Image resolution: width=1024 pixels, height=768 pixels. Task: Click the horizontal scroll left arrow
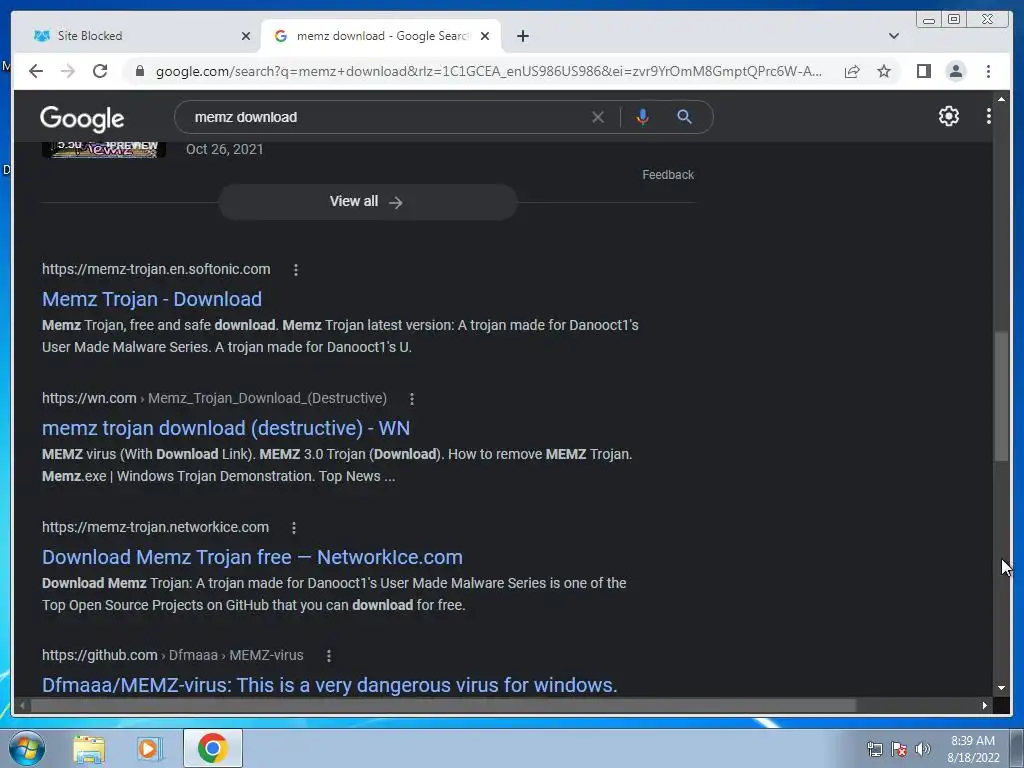point(22,705)
